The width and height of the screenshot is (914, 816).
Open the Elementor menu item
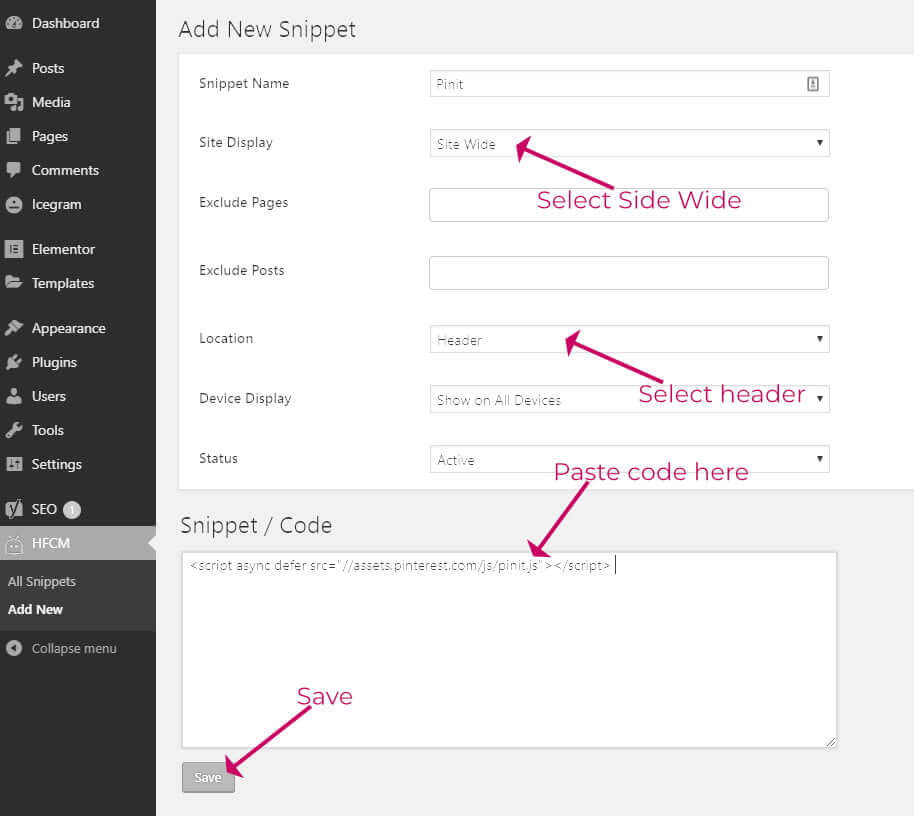[78, 249]
